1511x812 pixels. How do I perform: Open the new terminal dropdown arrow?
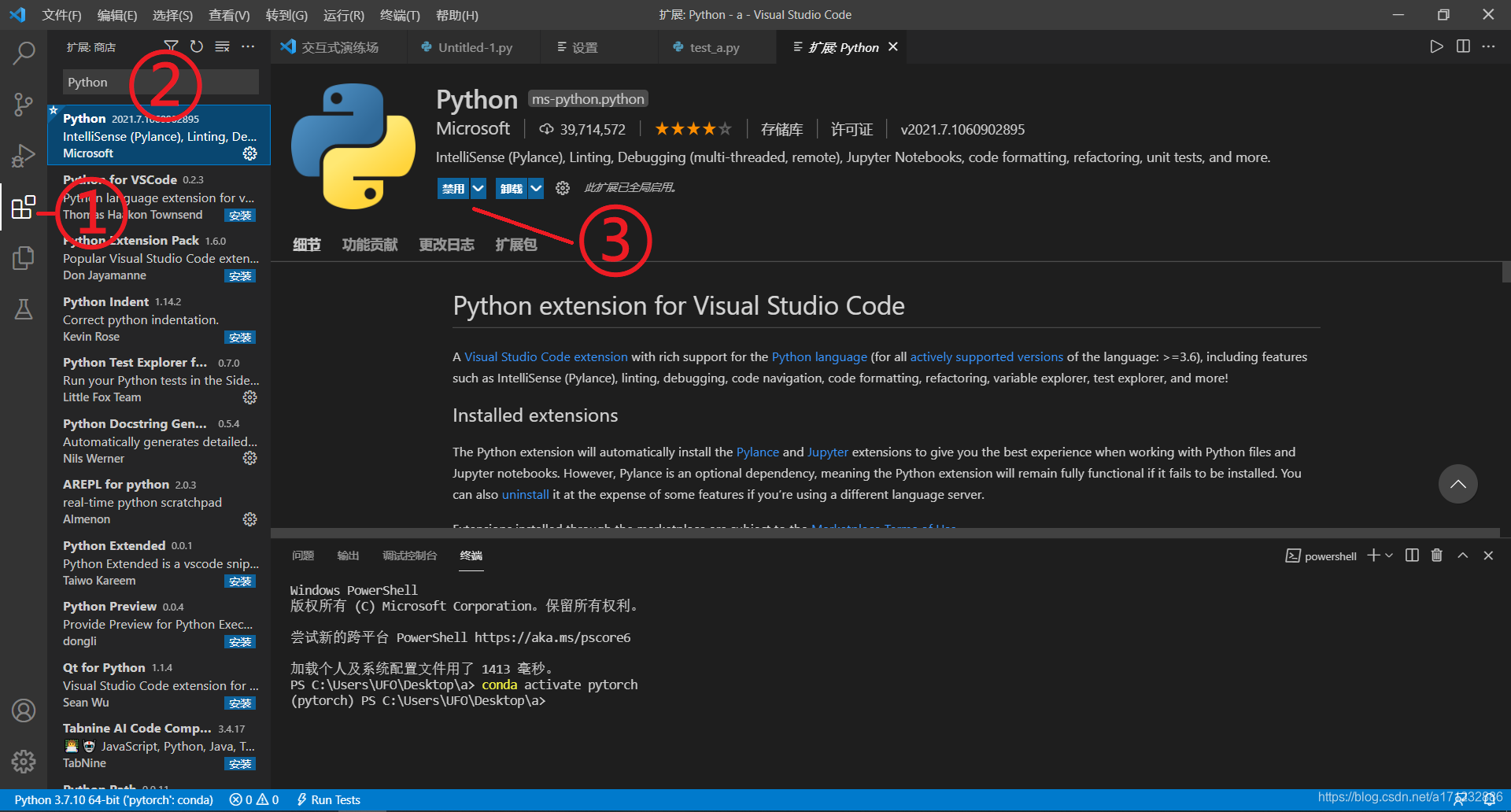[x=1387, y=555]
